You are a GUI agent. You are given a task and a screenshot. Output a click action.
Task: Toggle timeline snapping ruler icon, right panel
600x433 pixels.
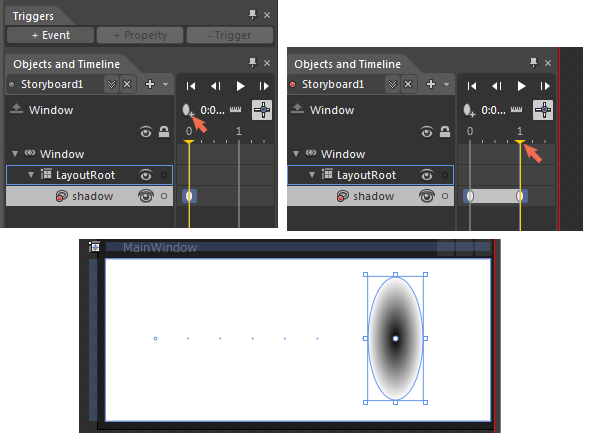pos(516,110)
